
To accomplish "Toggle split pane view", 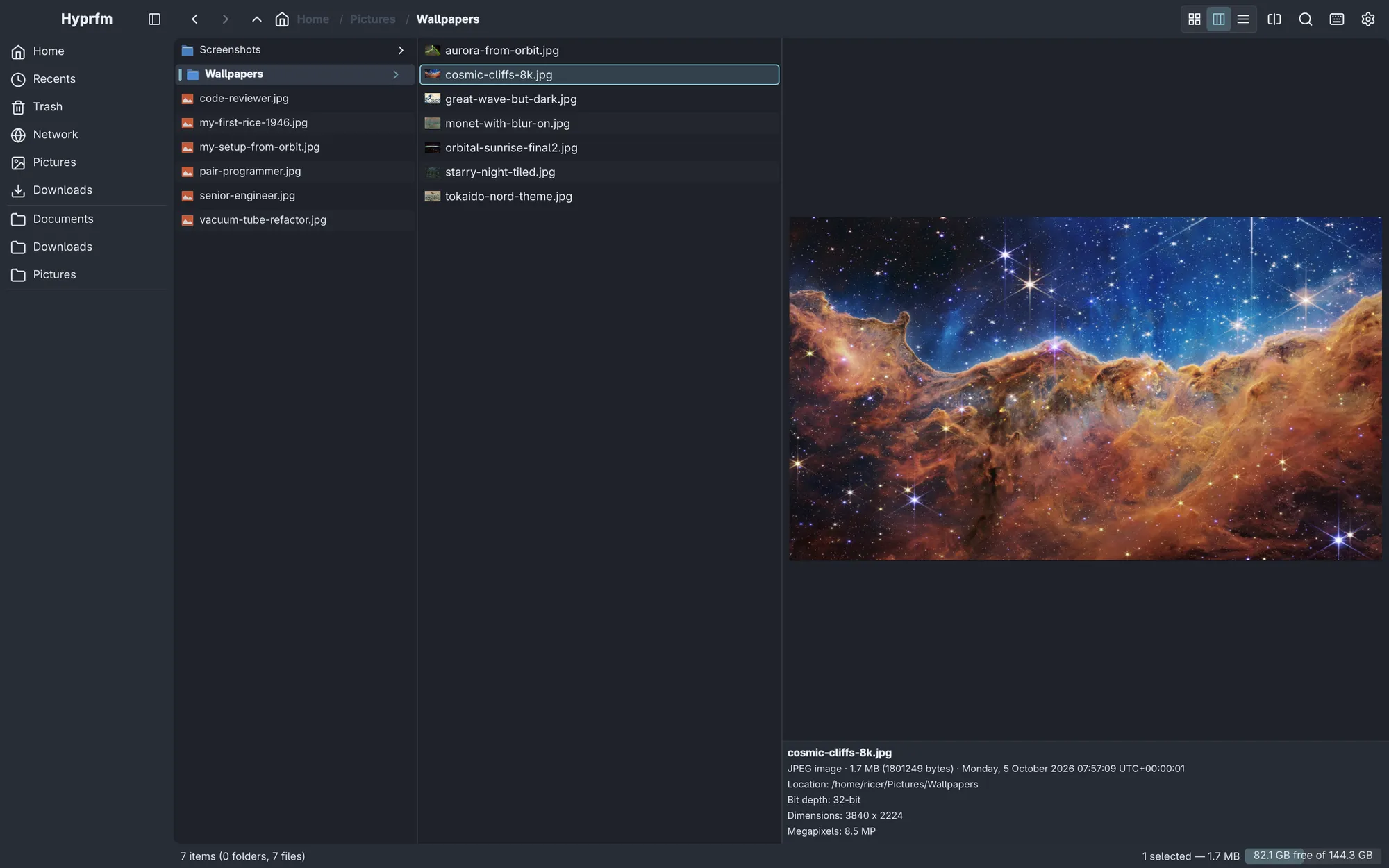I will click(x=1274, y=19).
